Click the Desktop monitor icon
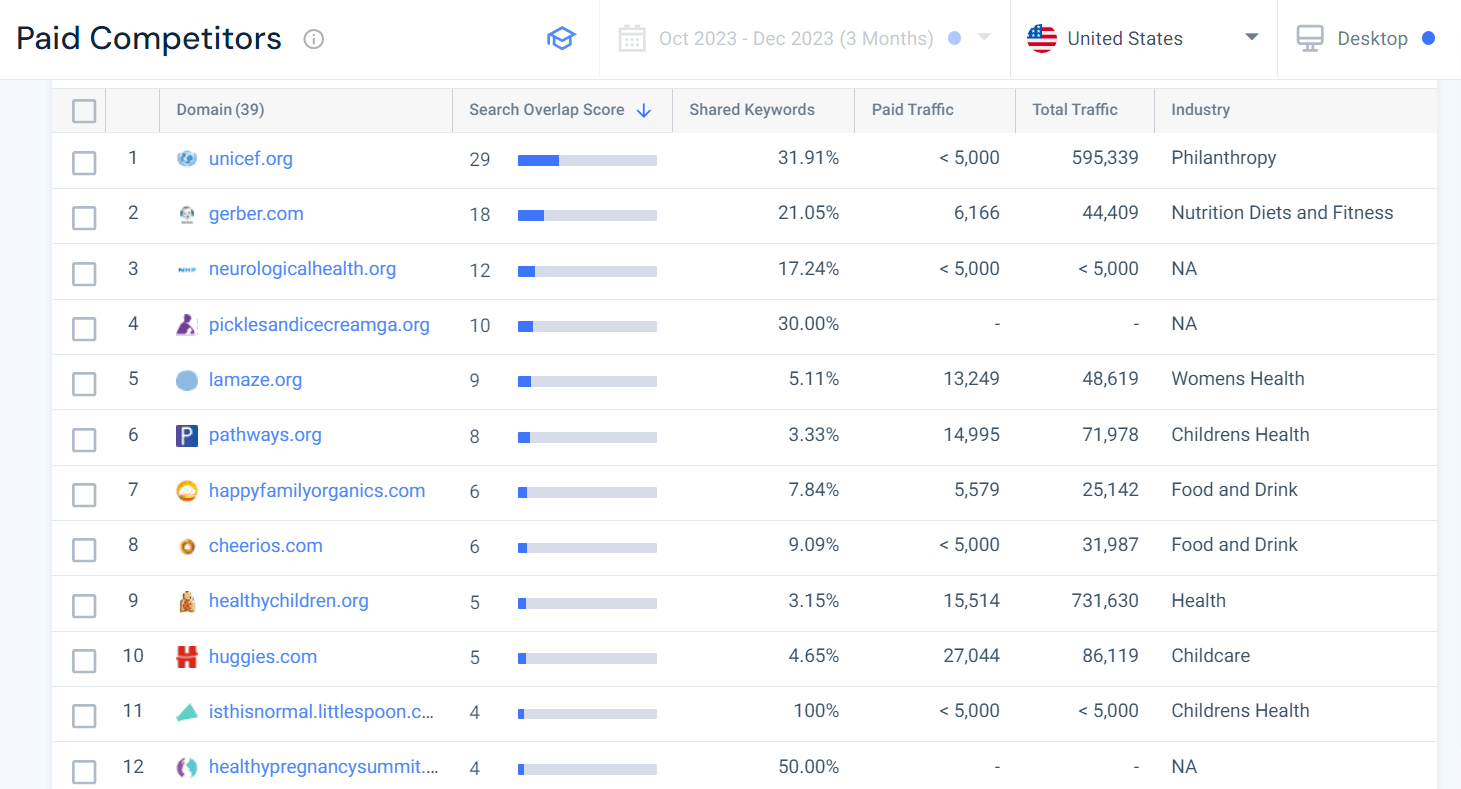Image resolution: width=1461 pixels, height=789 pixels. (1310, 39)
